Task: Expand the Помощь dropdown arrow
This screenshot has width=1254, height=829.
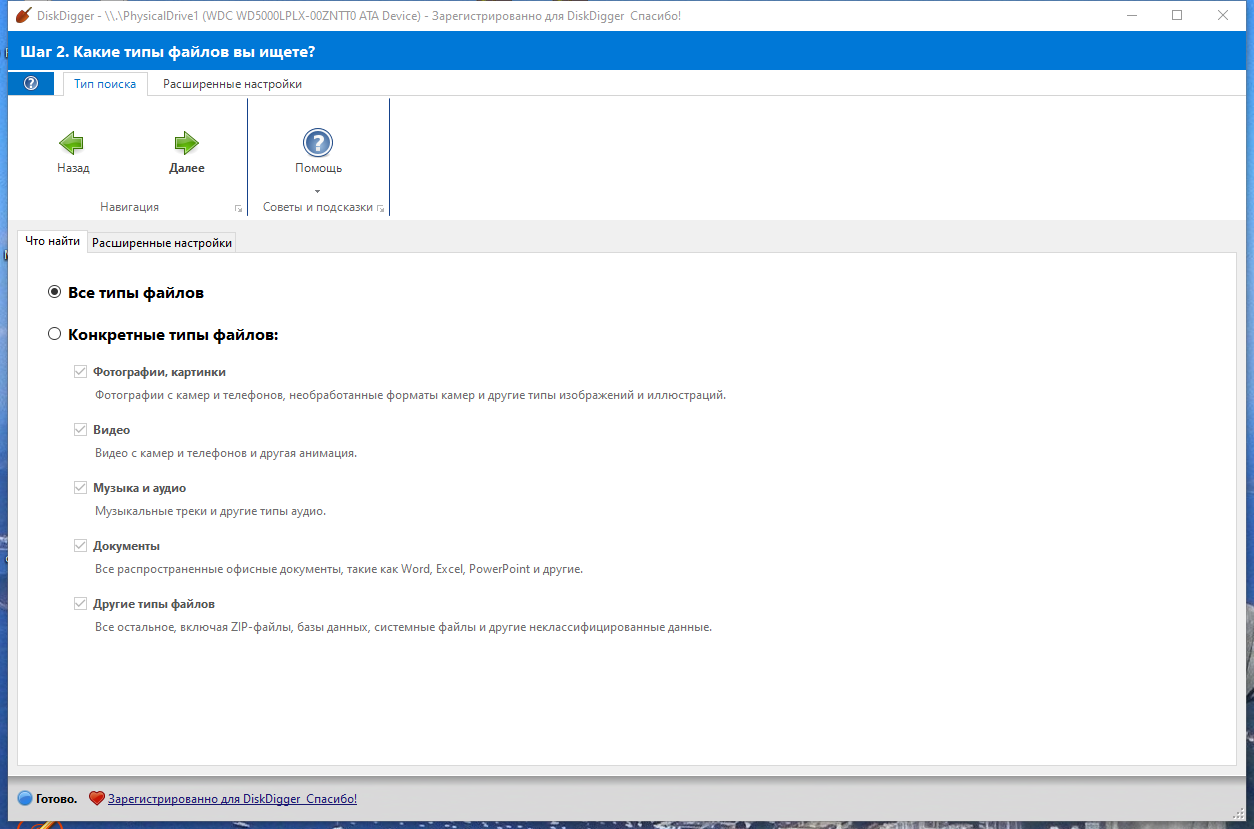Action: tap(318, 190)
